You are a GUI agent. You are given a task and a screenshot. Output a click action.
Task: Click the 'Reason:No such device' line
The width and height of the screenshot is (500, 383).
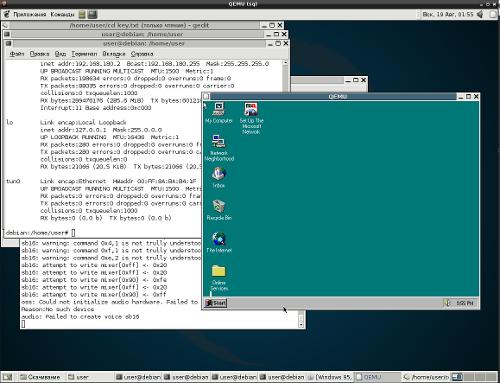58,309
